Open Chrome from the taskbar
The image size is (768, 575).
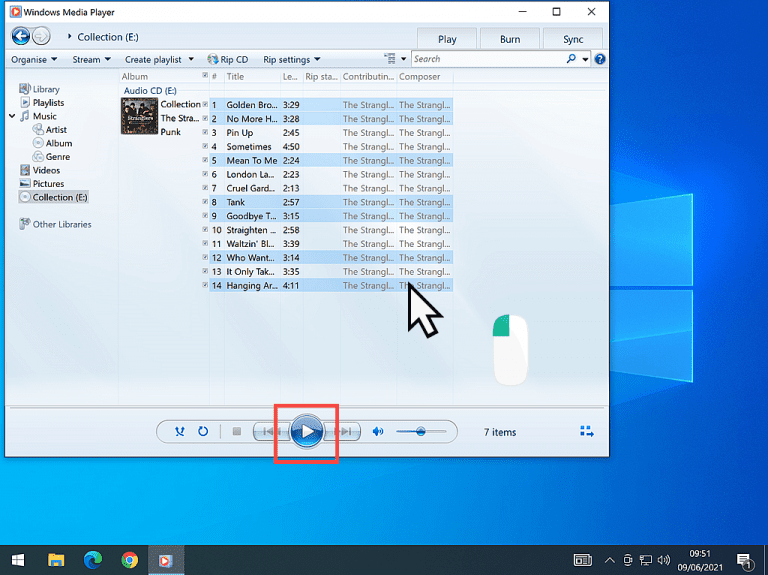129,560
